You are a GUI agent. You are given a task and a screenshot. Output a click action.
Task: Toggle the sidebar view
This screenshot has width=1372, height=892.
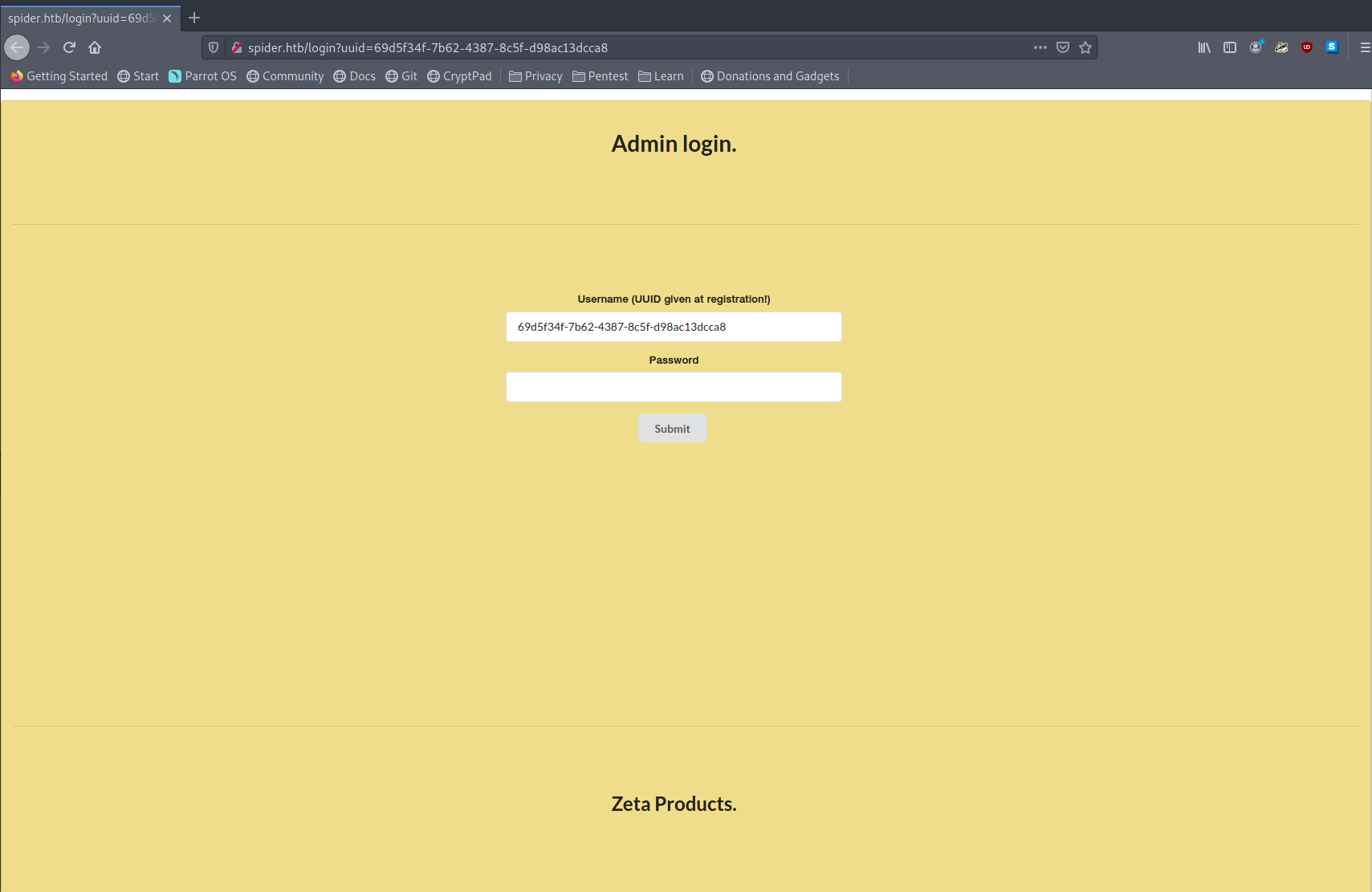click(1230, 47)
